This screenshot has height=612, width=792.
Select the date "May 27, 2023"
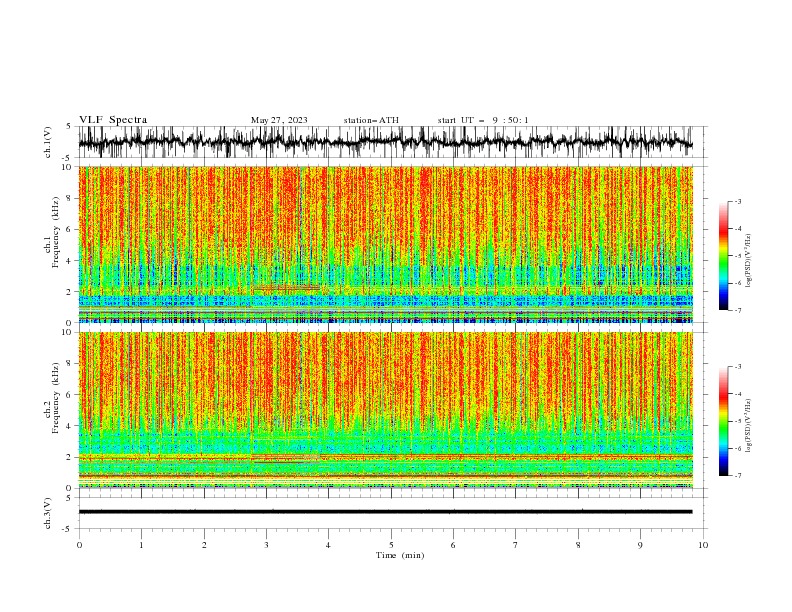pos(279,120)
